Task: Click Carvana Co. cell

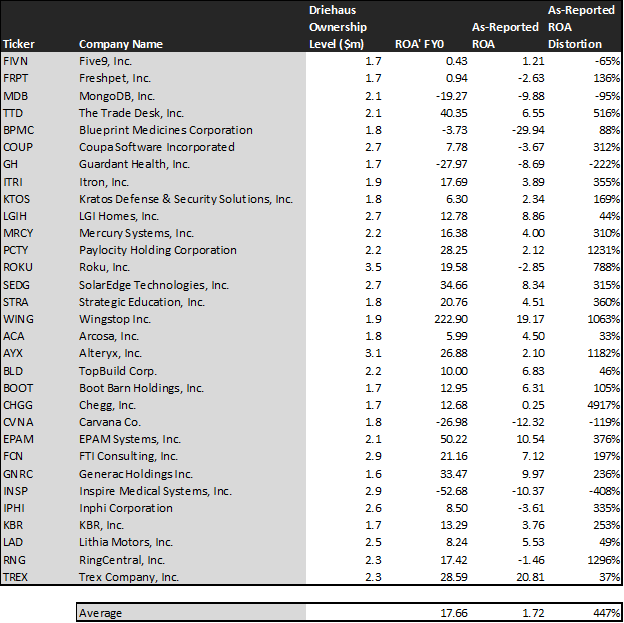Action: 110,422
